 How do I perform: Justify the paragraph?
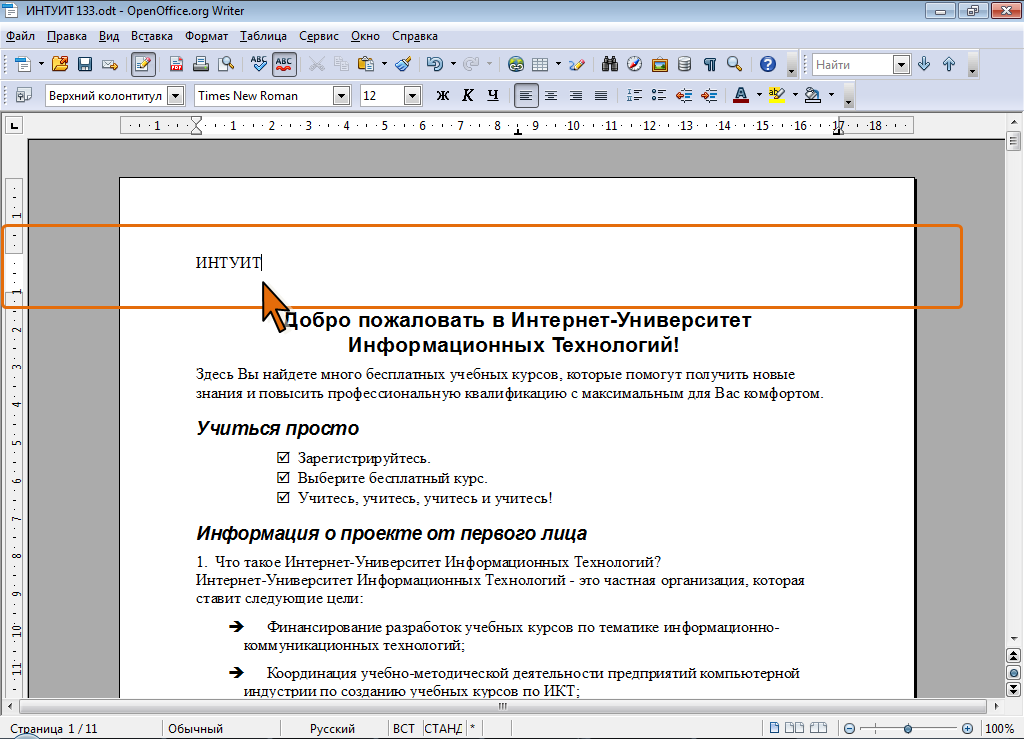pyautogui.click(x=601, y=95)
